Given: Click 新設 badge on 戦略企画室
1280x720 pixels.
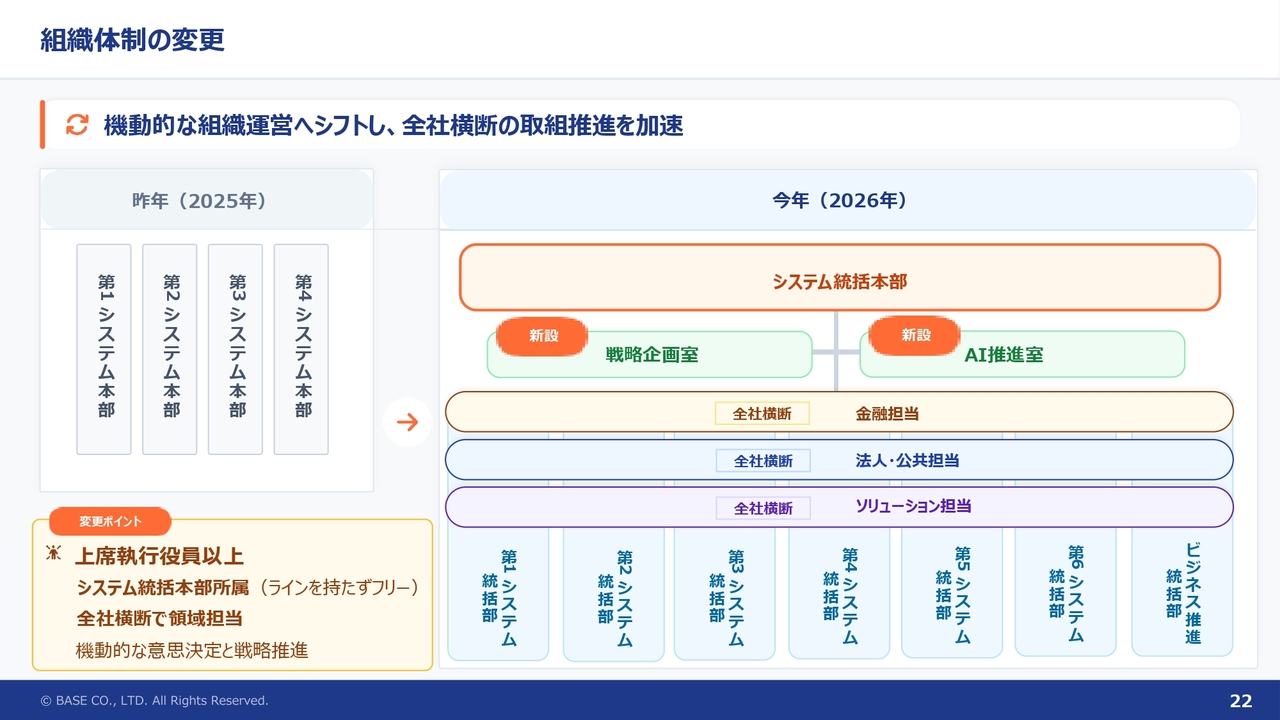Looking at the screenshot, I should tap(543, 336).
